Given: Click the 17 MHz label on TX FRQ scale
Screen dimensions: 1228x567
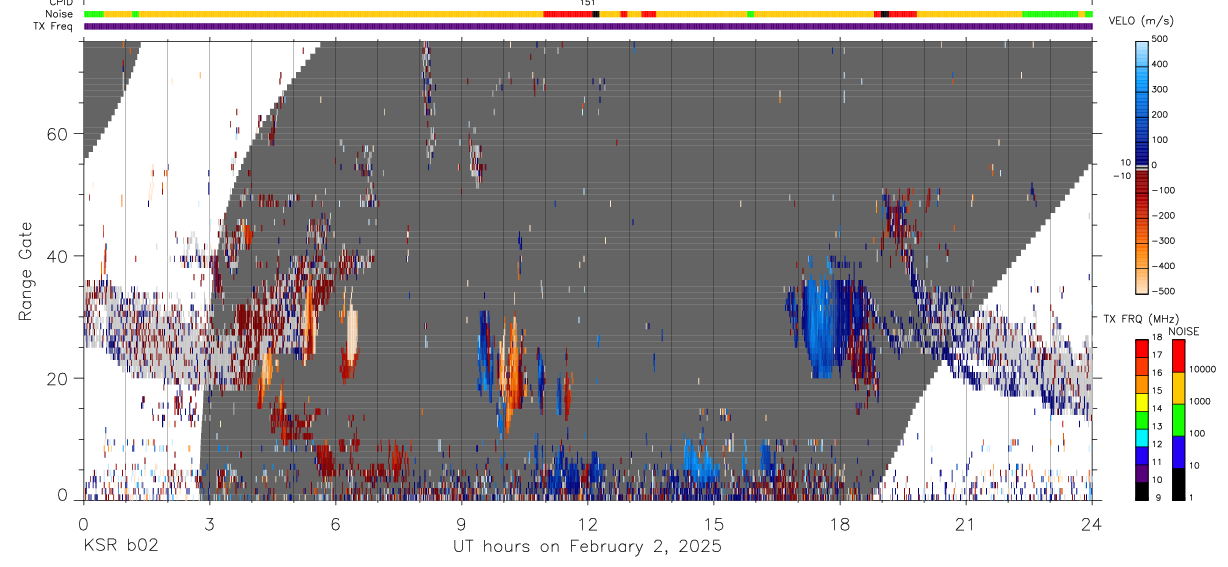Looking at the screenshot, I should [x=1159, y=355].
